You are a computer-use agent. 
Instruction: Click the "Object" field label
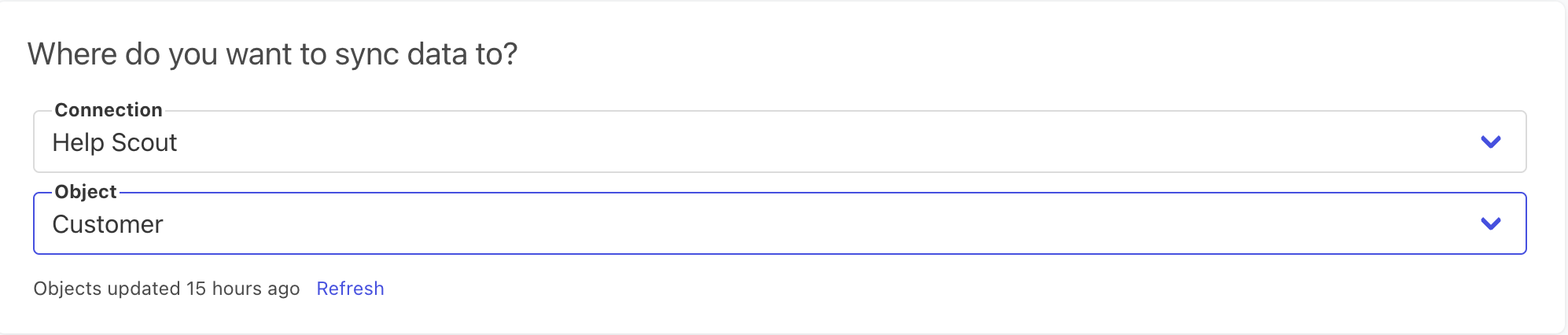click(x=86, y=192)
